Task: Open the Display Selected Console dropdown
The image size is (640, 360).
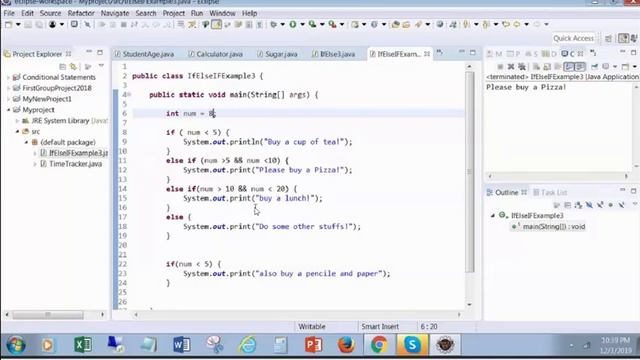Action: [x=615, y=67]
